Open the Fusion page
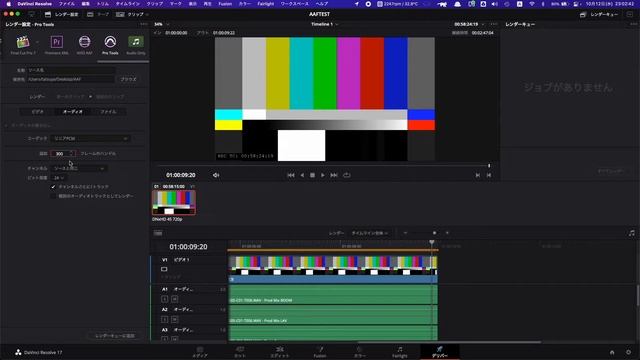The height and width of the screenshot is (360, 640). click(320, 352)
